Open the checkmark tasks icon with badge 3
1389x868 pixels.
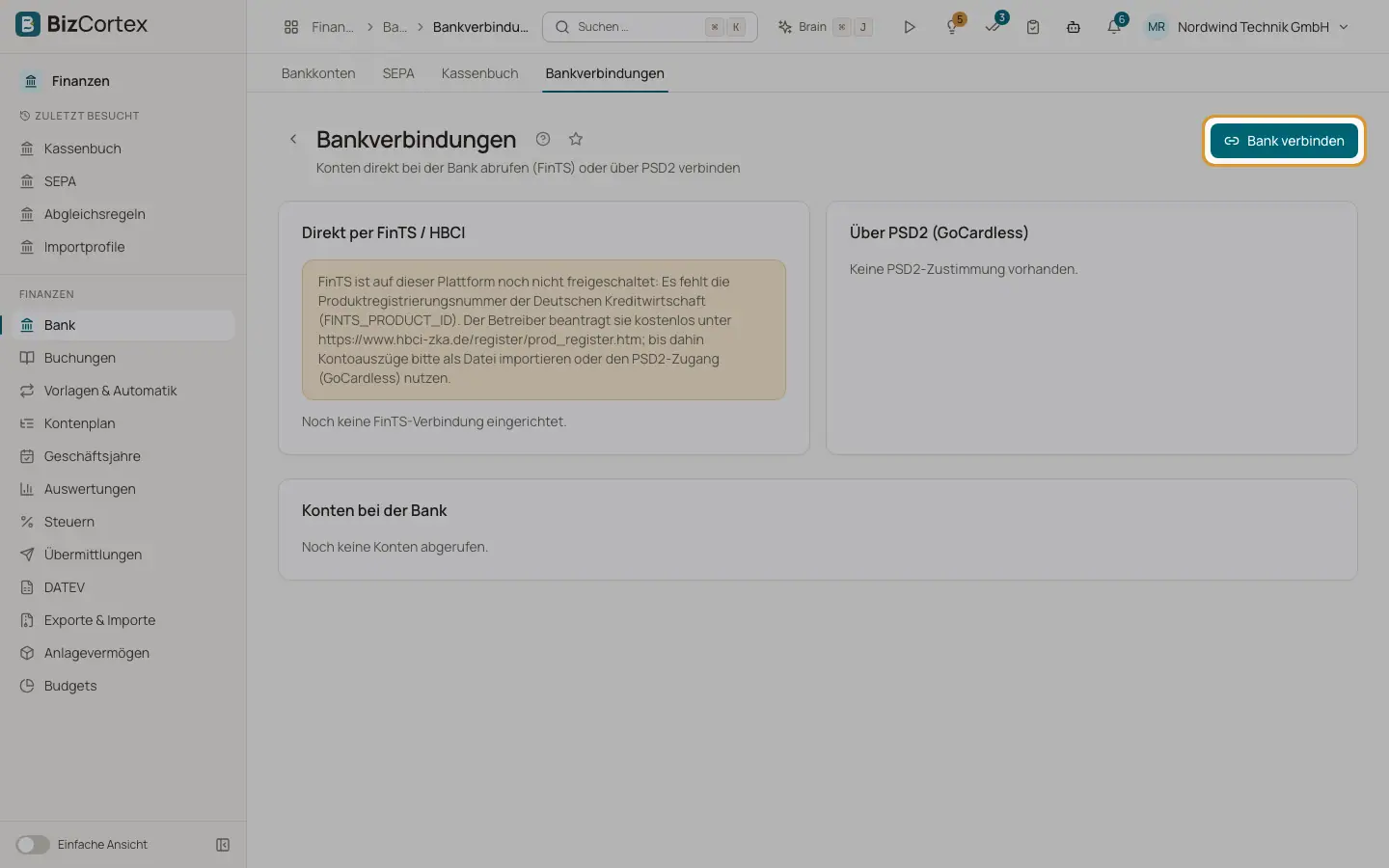coord(994,26)
